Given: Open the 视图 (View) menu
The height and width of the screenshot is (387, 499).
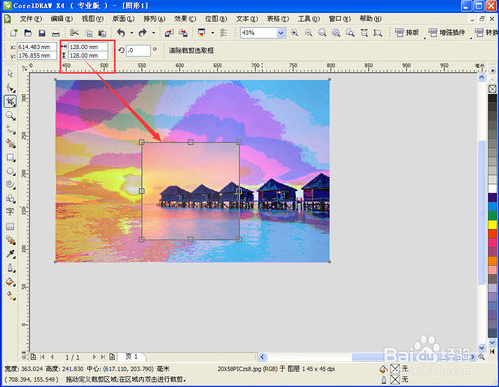Looking at the screenshot, I should [x=93, y=19].
